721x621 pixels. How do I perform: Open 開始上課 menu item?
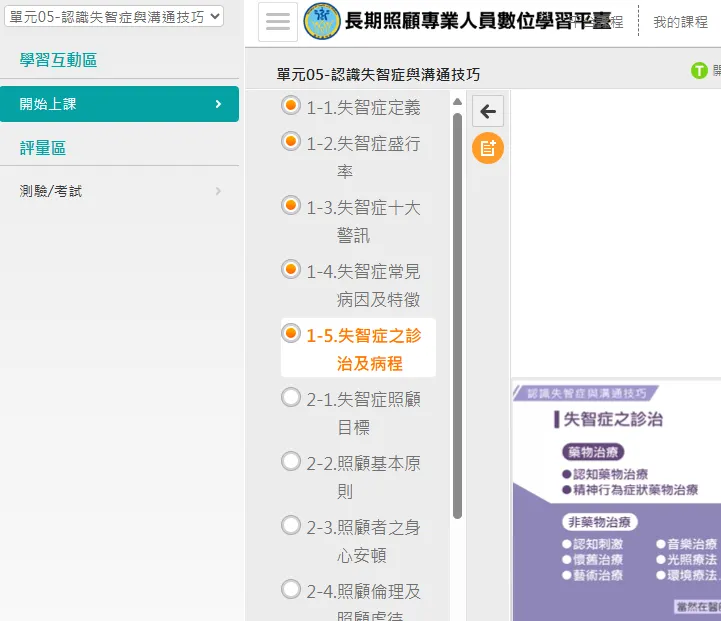pyautogui.click(x=119, y=104)
